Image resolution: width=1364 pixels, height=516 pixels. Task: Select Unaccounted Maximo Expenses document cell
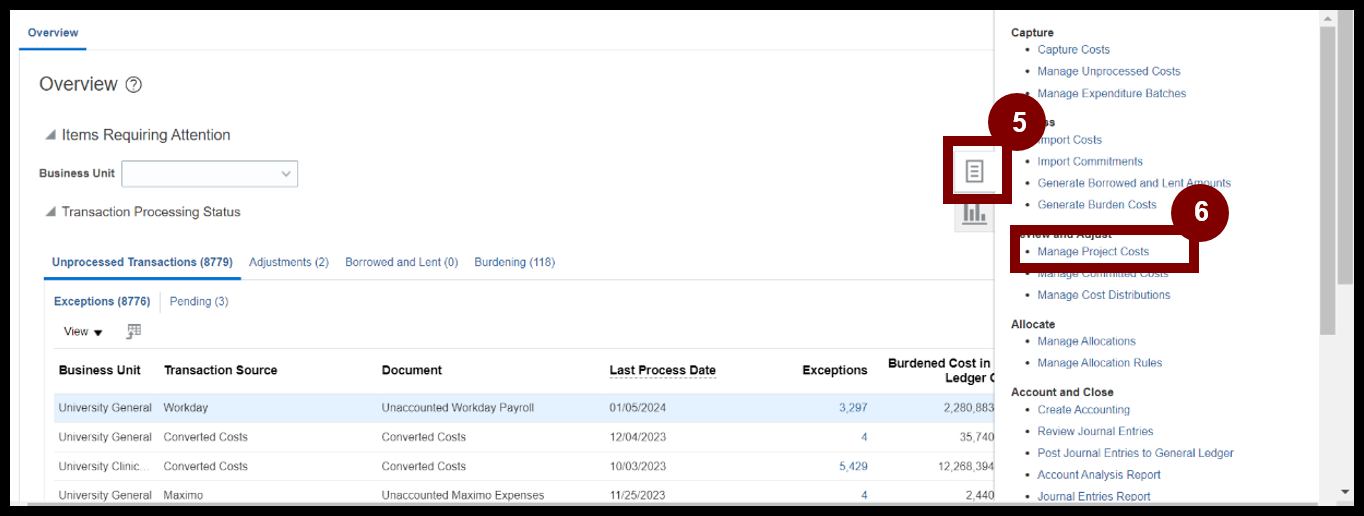click(x=463, y=495)
